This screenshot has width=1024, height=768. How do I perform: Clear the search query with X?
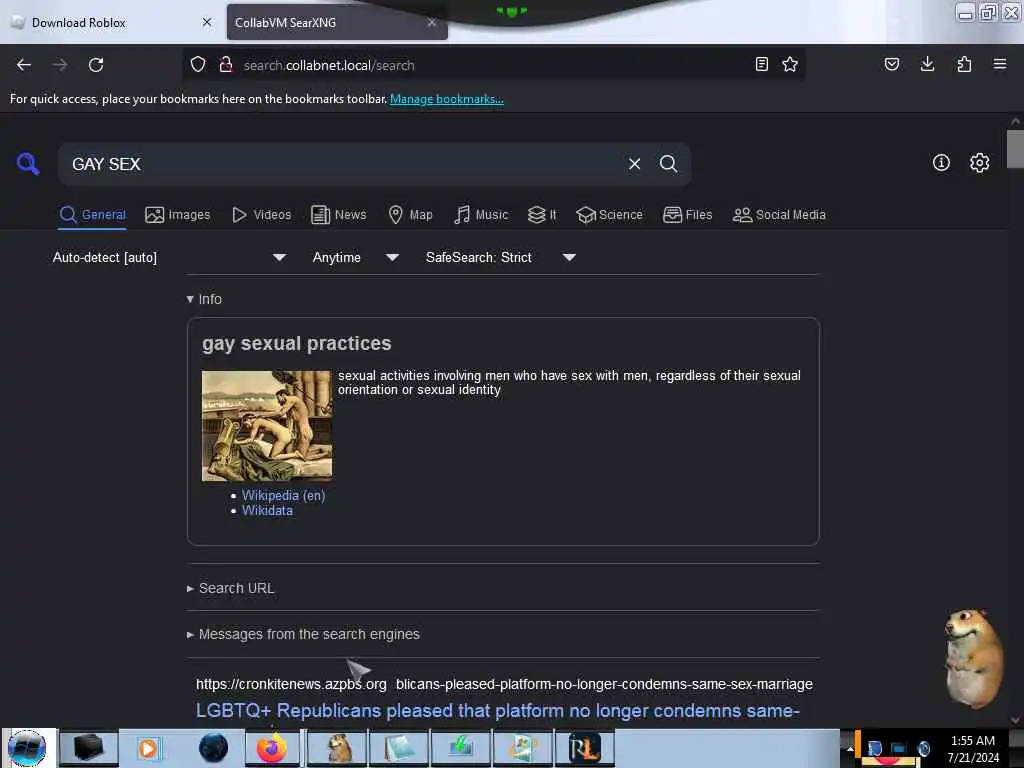634,164
